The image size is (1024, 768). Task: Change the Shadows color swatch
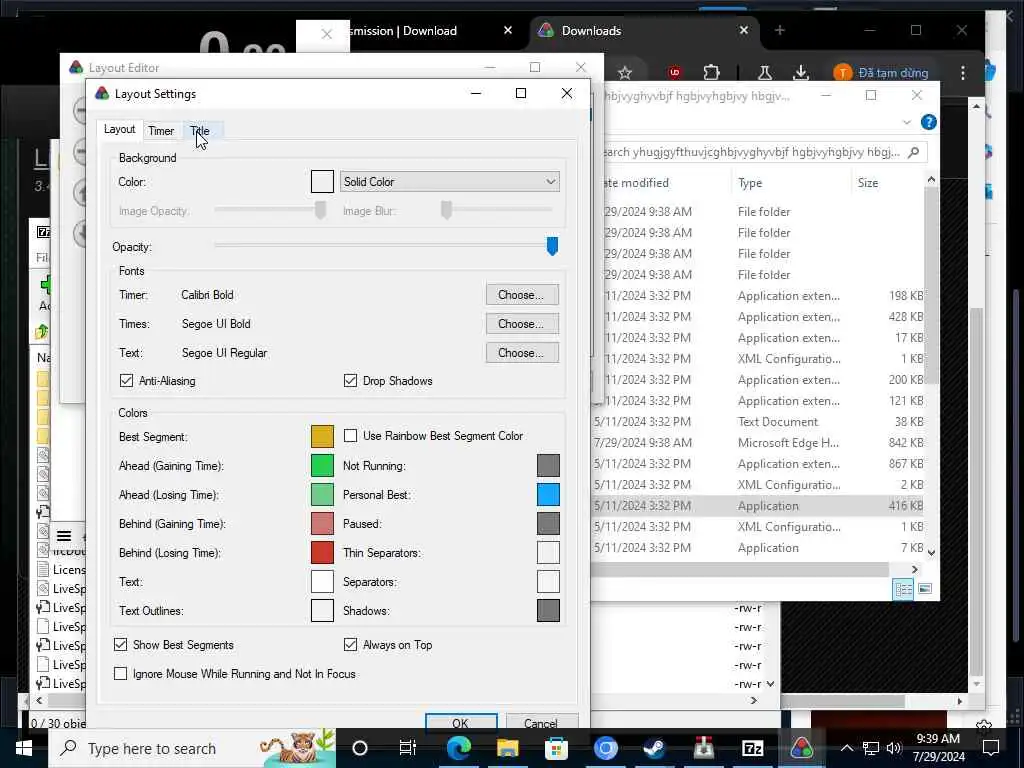click(x=548, y=611)
